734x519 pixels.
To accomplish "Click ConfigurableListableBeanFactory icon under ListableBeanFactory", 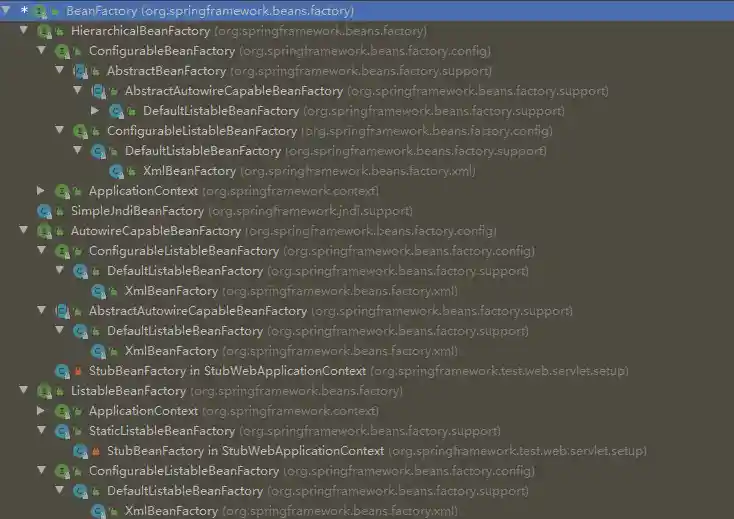I will pyautogui.click(x=62, y=471).
